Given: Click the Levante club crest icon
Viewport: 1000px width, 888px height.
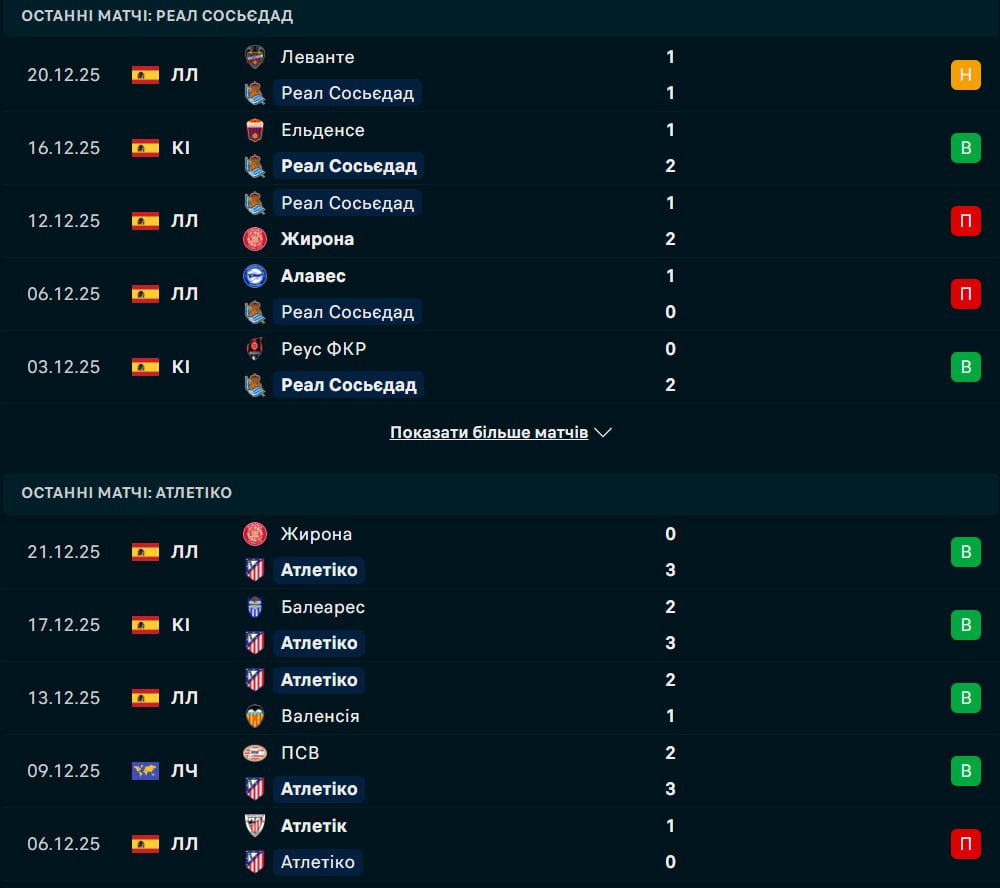Looking at the screenshot, I should [x=255, y=57].
